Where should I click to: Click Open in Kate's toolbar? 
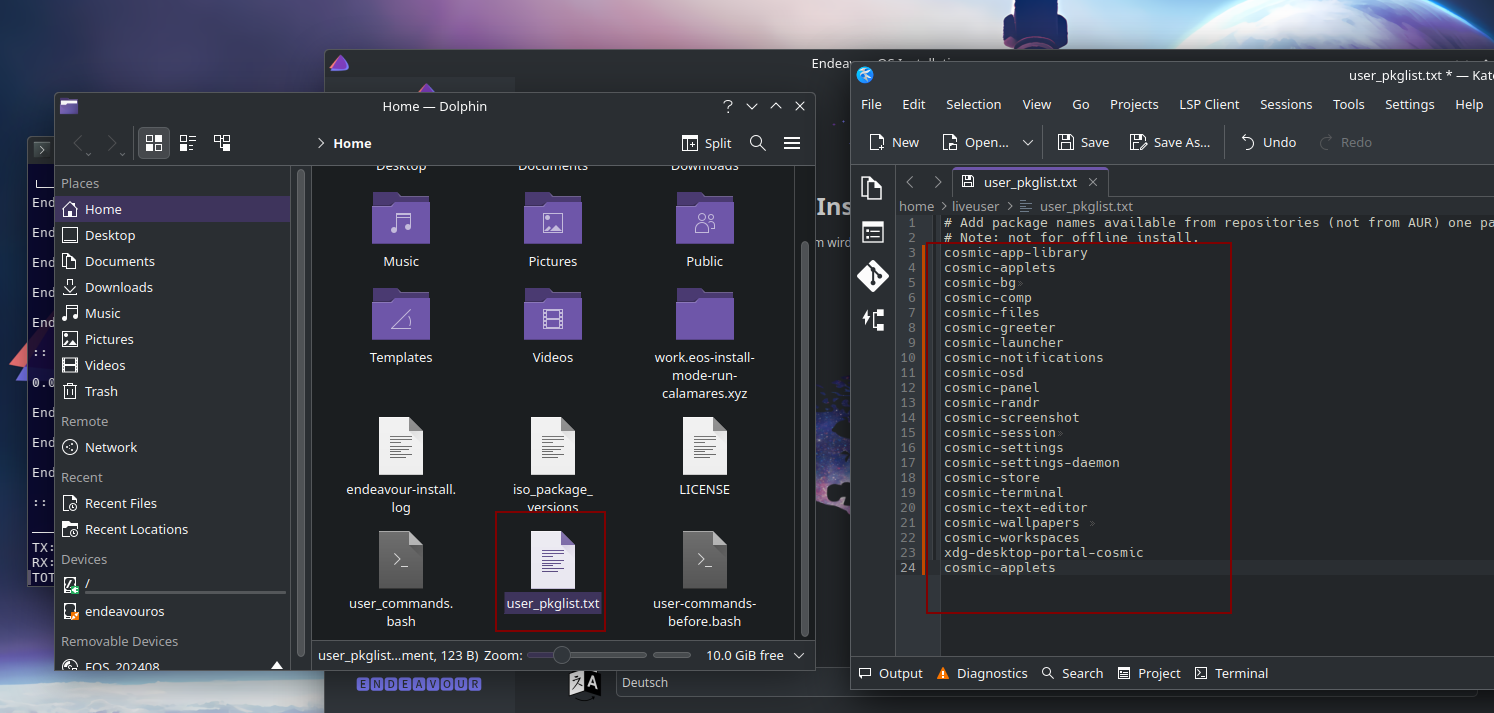coord(974,142)
